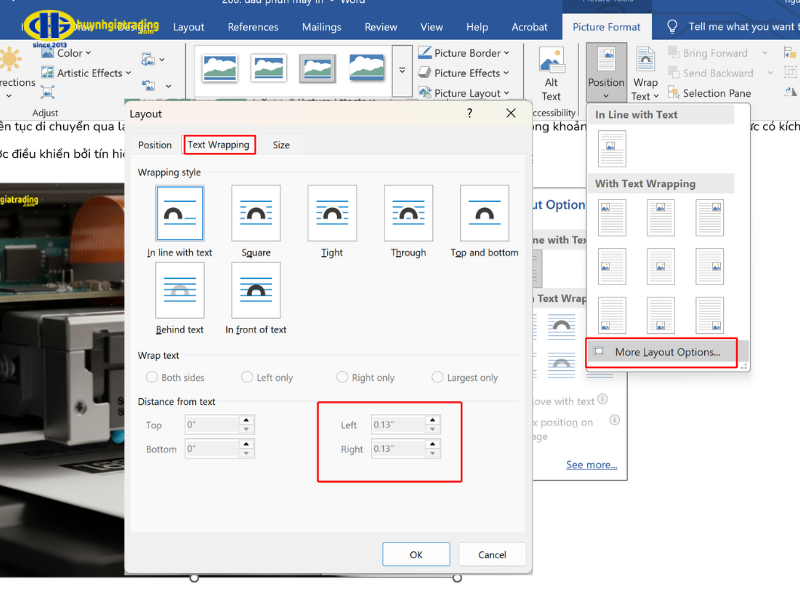Click the OK button
Viewport: 800px width, 600px height.
coord(416,554)
